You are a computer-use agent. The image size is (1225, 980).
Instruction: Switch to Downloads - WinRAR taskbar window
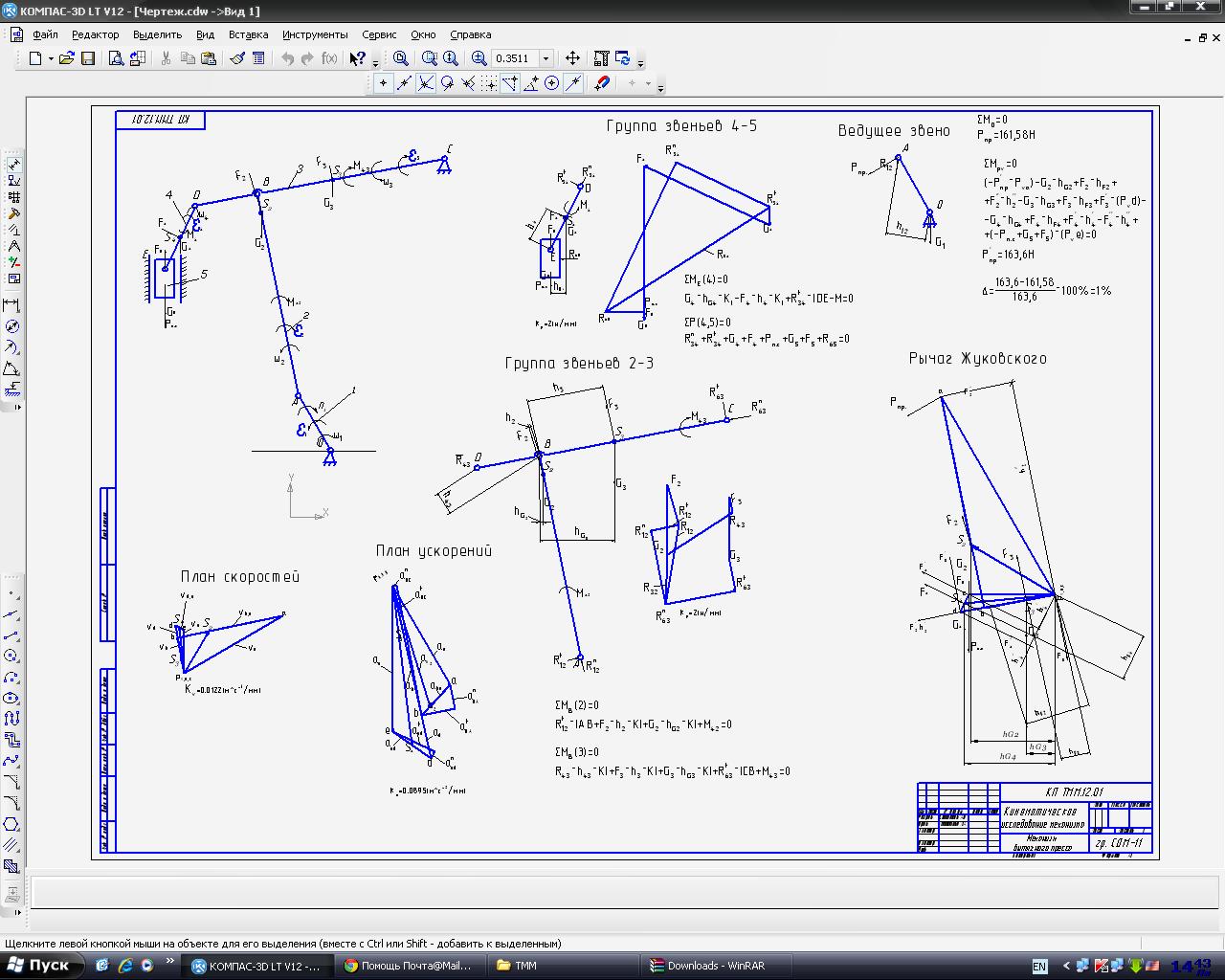coord(716,966)
